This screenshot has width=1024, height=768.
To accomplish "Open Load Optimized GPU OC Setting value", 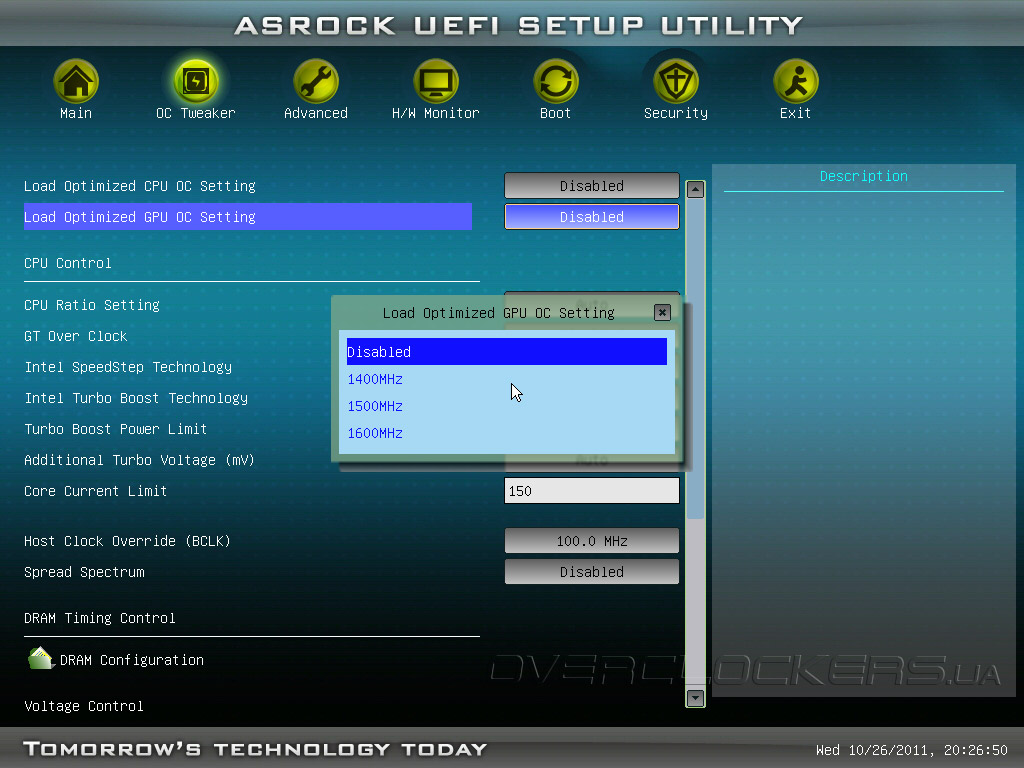I will (x=592, y=217).
